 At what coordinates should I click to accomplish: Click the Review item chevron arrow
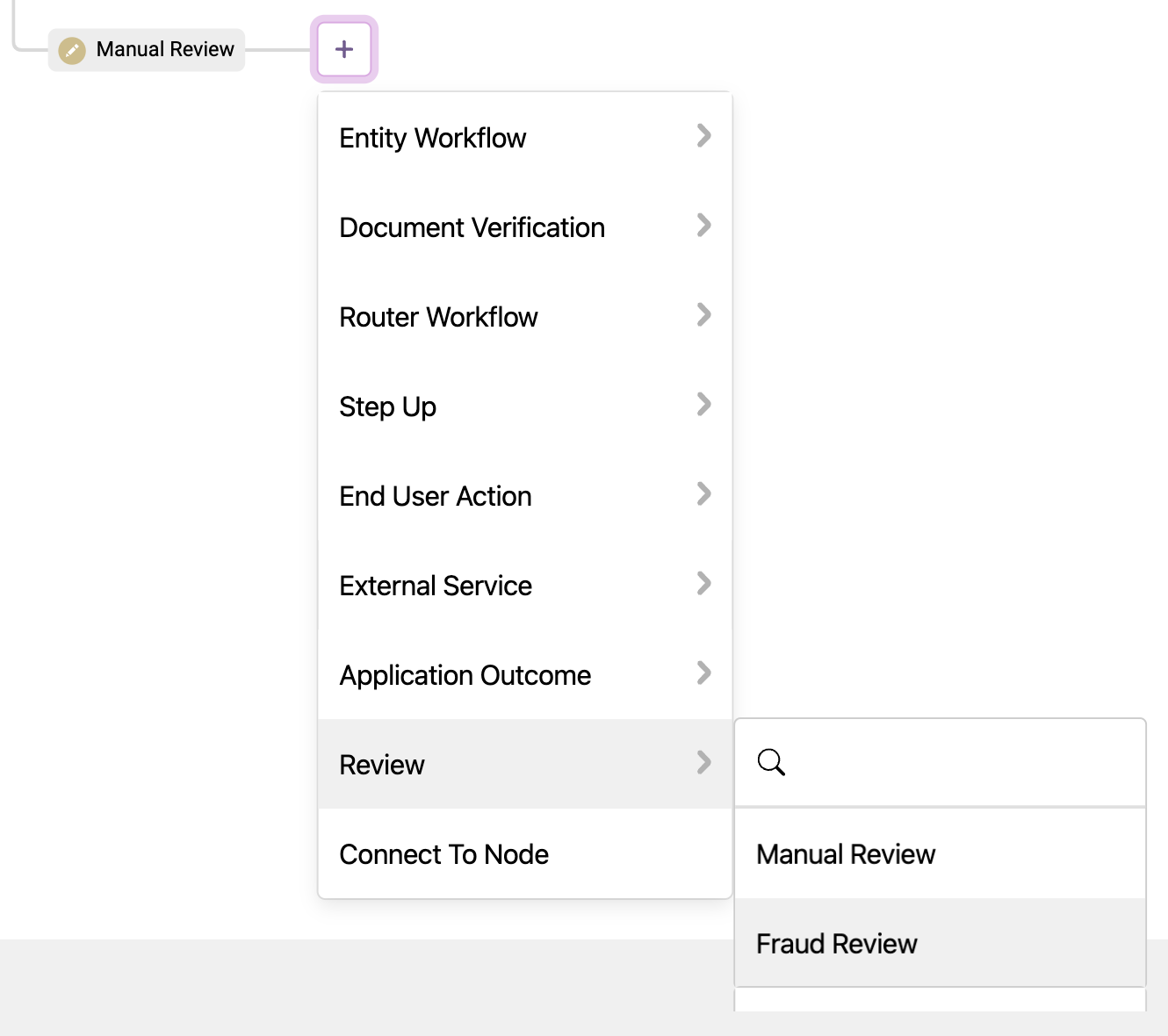pyautogui.click(x=703, y=763)
